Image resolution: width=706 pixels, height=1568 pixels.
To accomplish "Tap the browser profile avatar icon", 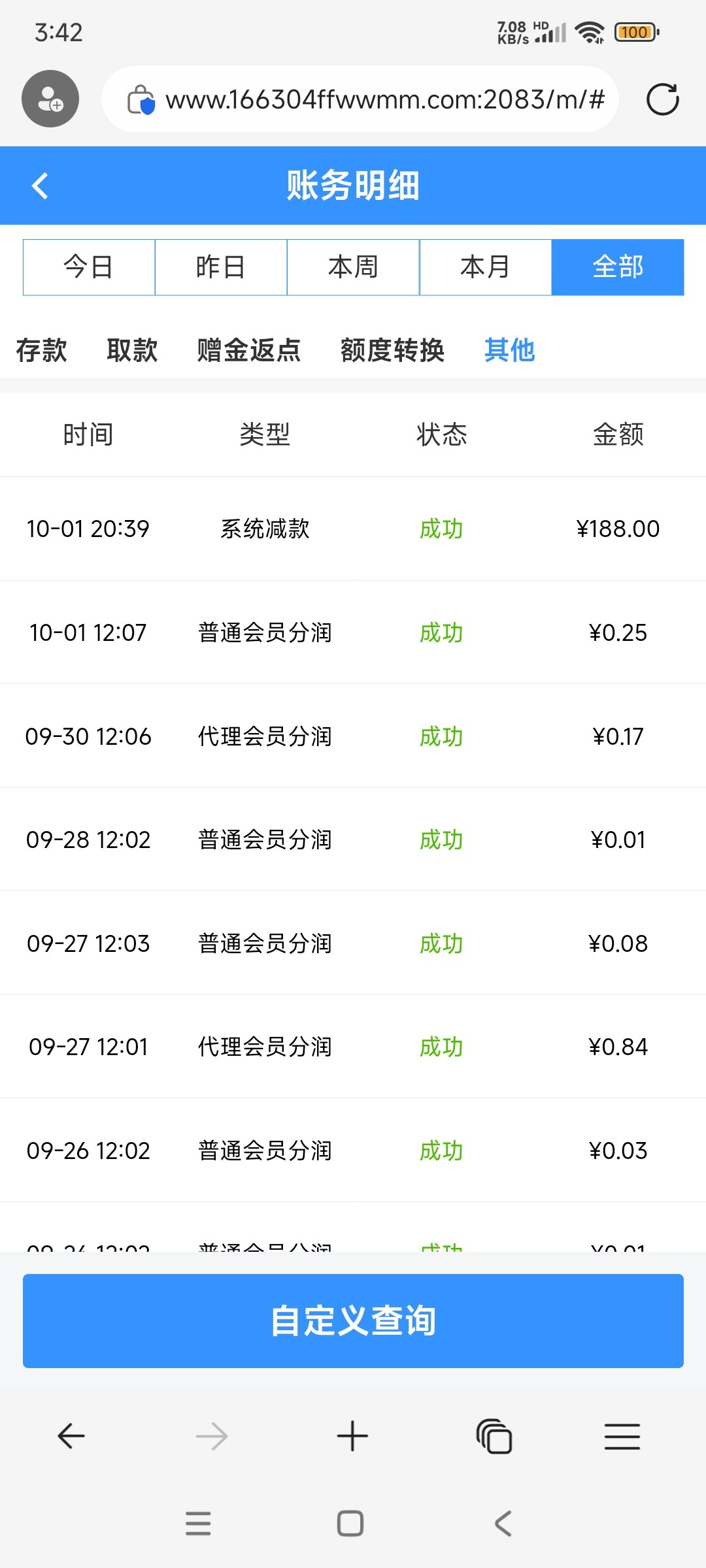I will [50, 99].
